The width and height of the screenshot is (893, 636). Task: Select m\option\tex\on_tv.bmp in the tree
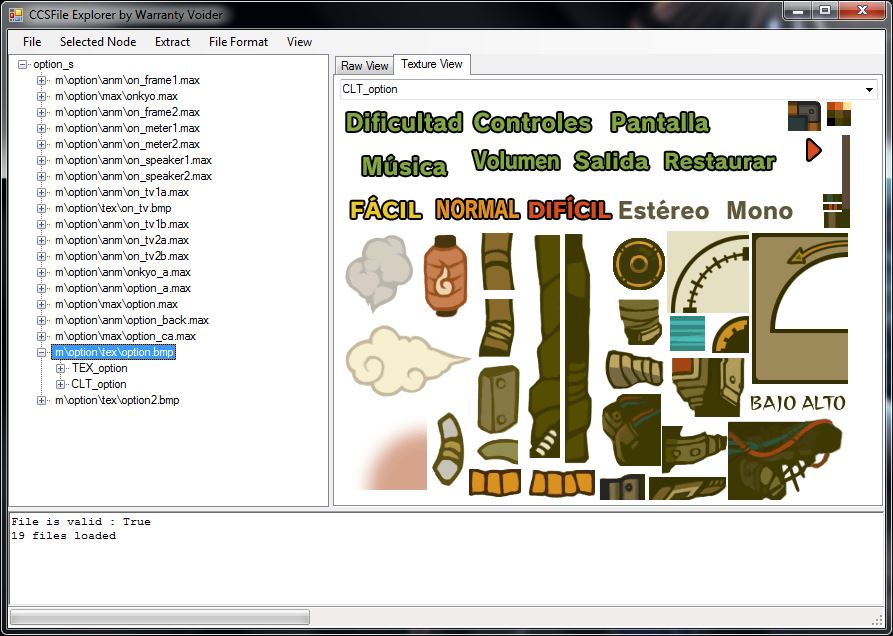pyautogui.click(x=113, y=208)
